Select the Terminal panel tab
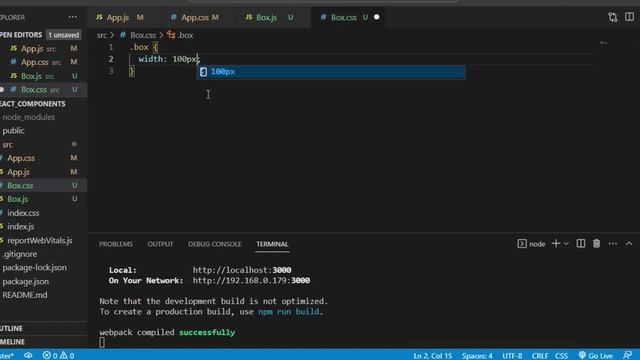Viewport: 640px width, 360px height. (272, 244)
